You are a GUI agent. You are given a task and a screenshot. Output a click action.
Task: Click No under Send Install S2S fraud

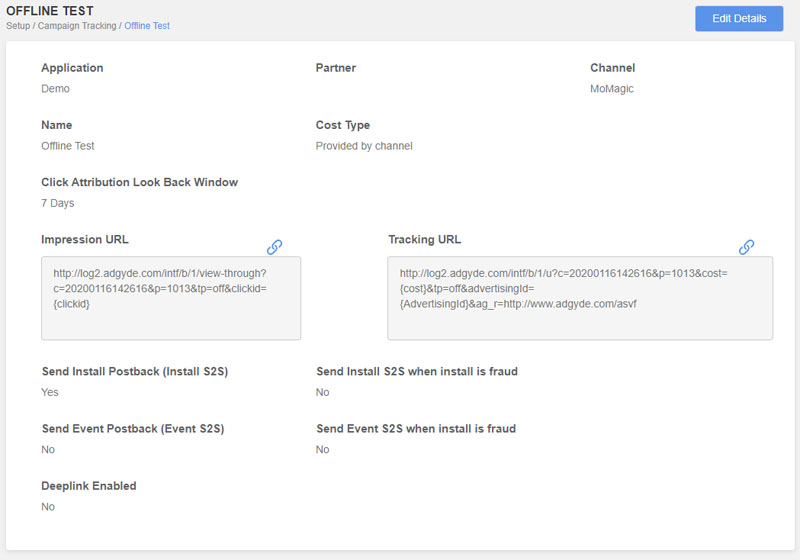[x=322, y=392]
